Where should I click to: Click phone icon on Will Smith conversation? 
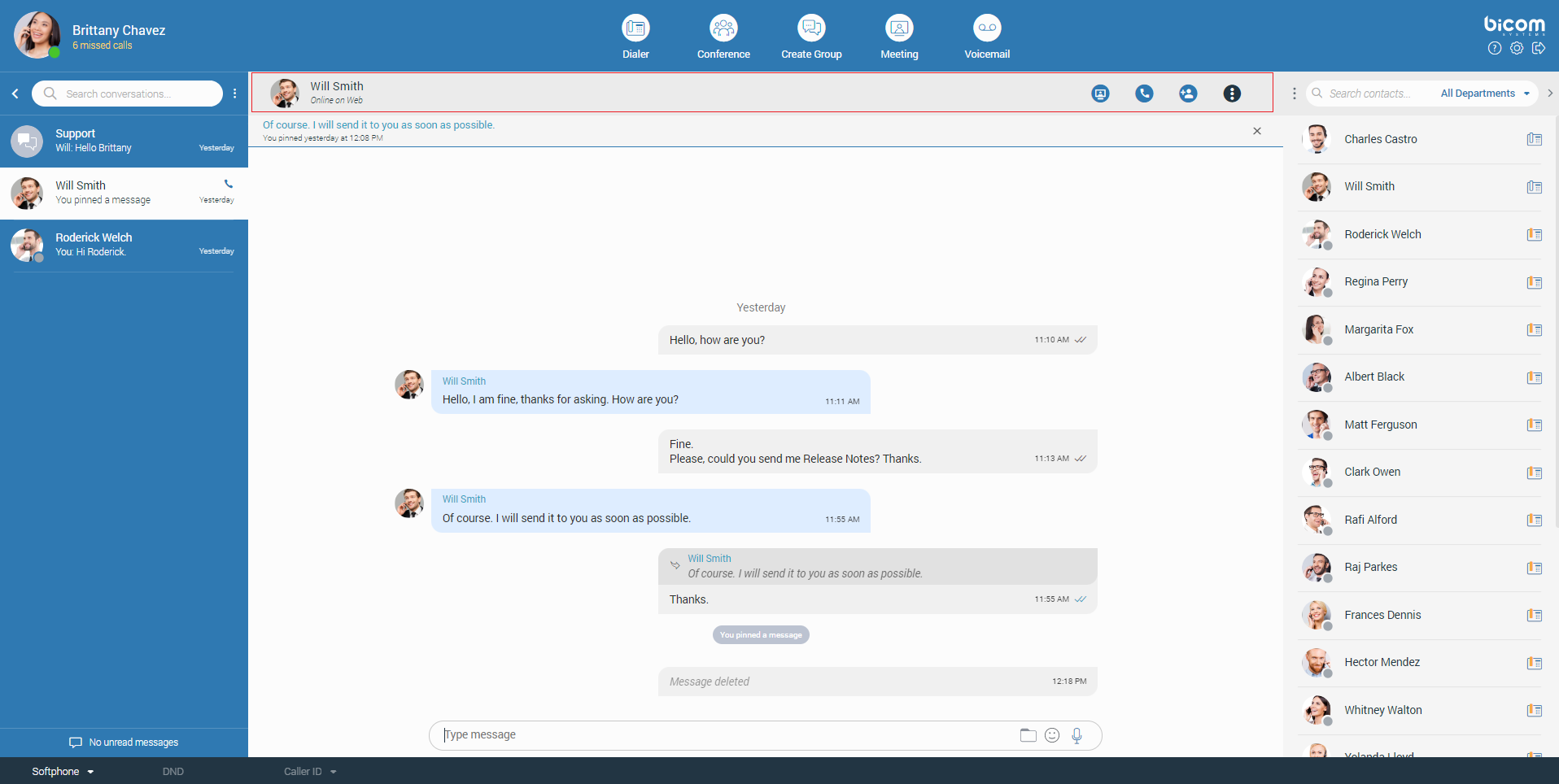[x=229, y=184]
